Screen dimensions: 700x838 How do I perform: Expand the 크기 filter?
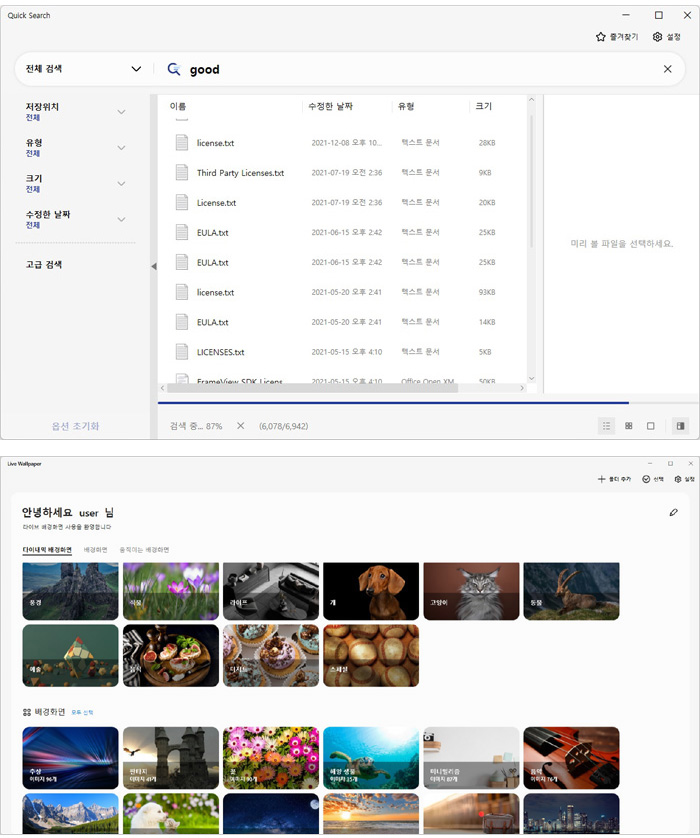point(75,183)
